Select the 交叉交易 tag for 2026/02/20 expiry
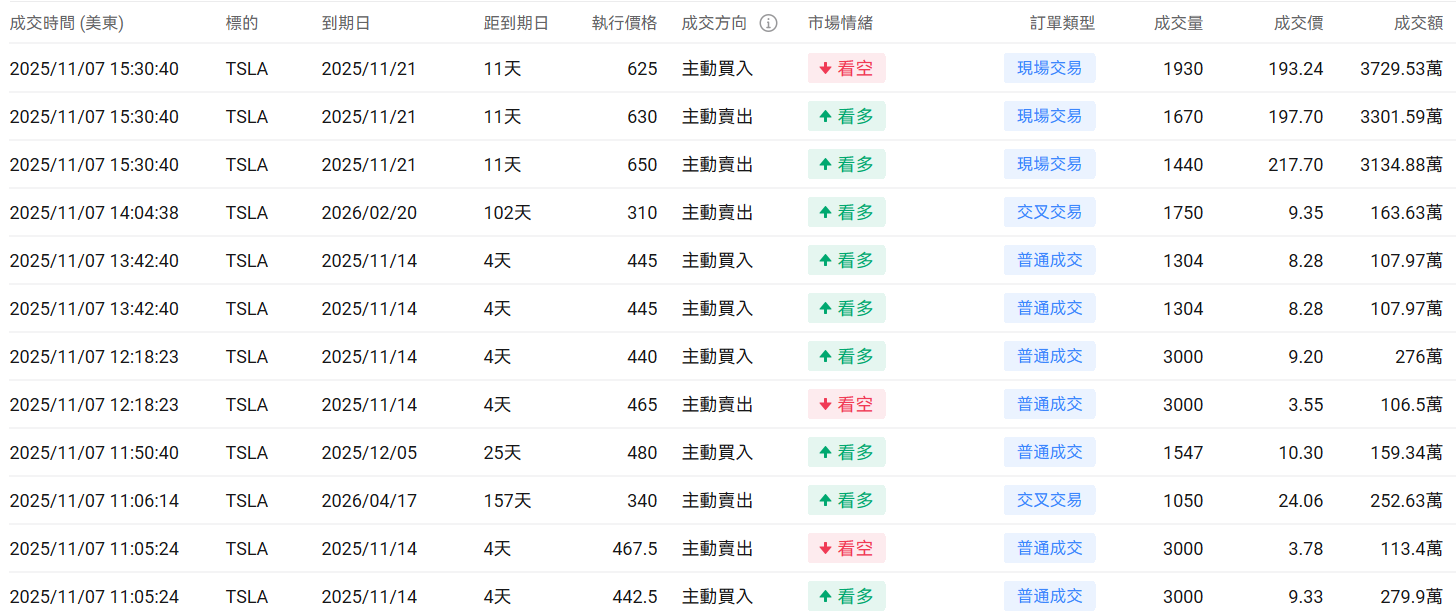This screenshot has width=1456, height=615. pyautogui.click(x=1049, y=212)
